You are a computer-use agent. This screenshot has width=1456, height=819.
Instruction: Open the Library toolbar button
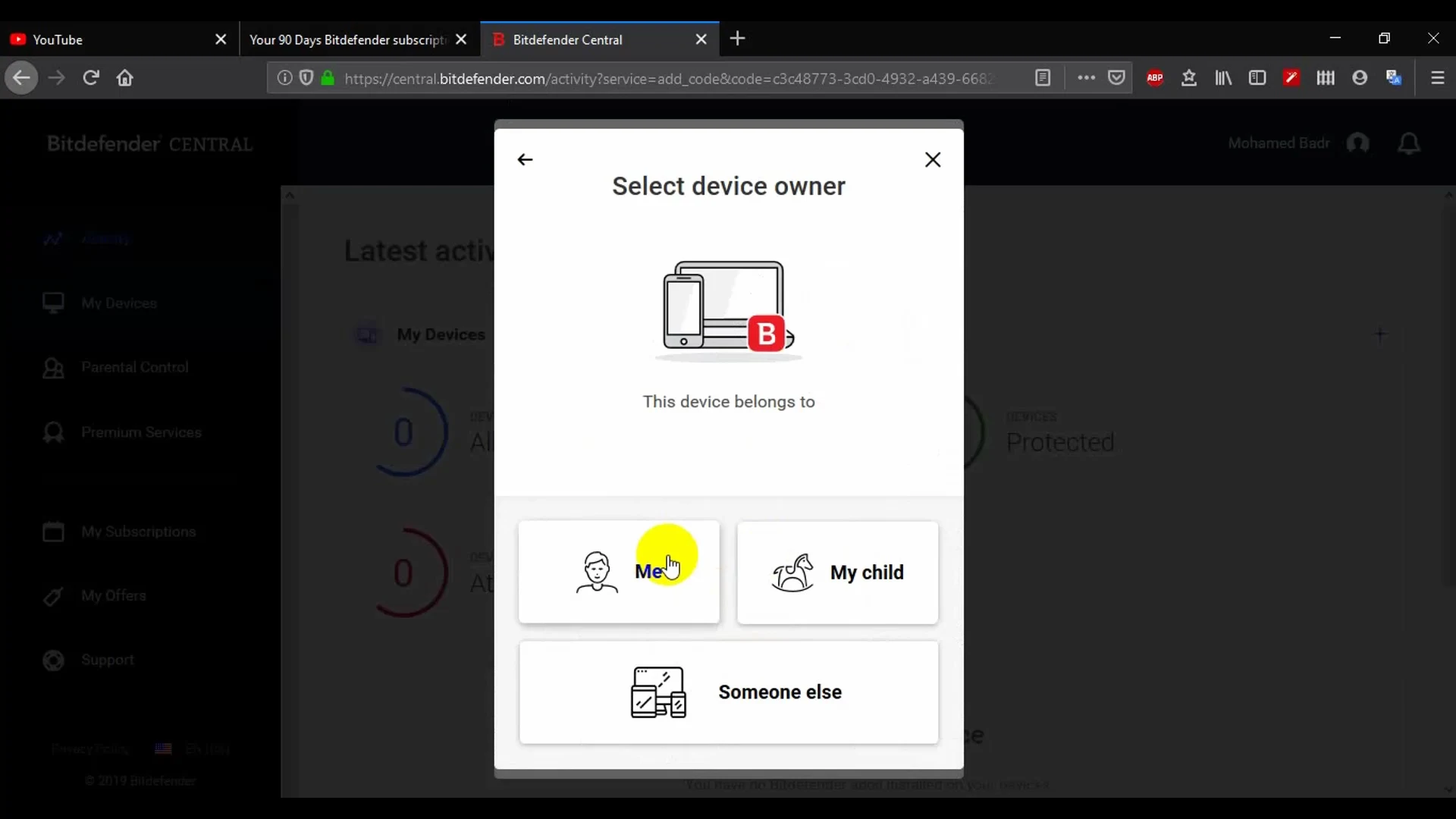click(x=1223, y=78)
